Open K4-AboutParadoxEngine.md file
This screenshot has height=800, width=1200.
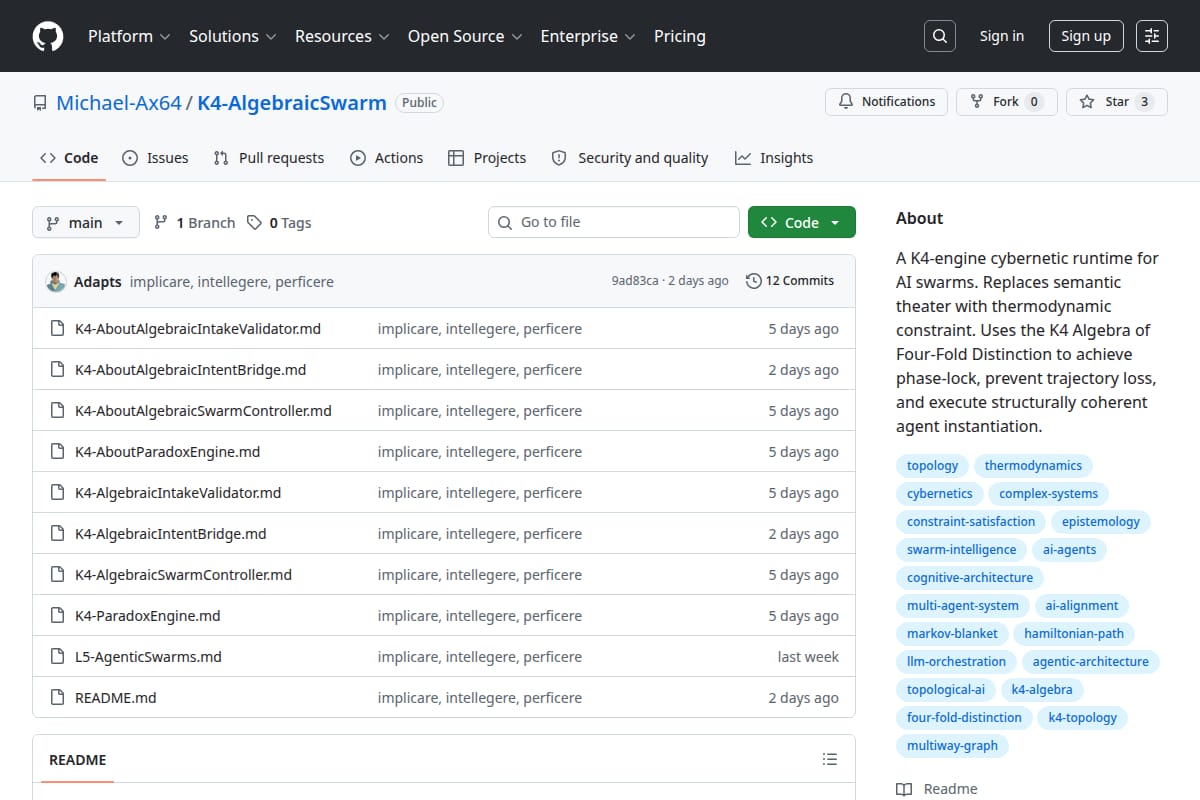click(x=168, y=452)
